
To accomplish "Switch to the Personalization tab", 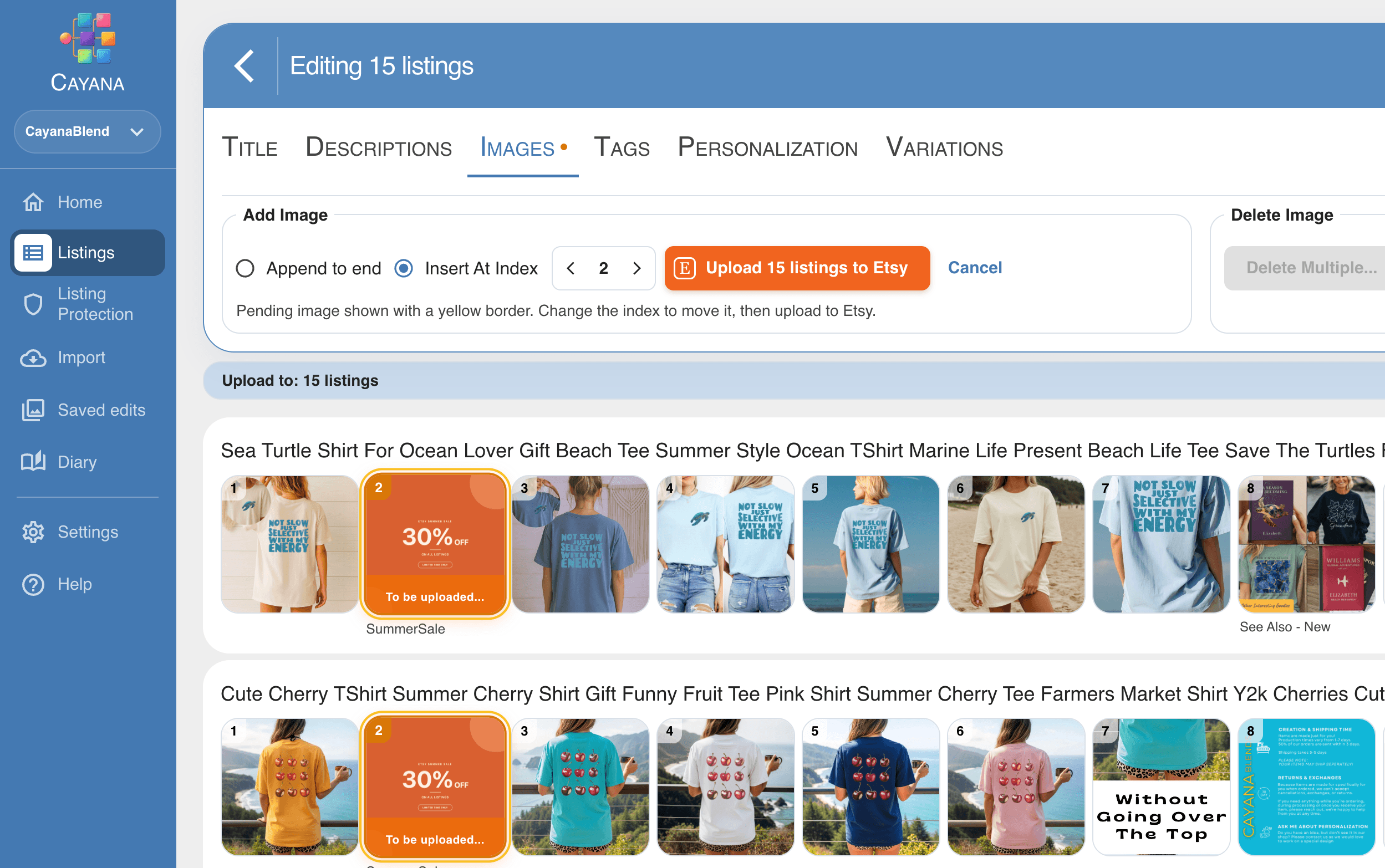I will [x=768, y=147].
